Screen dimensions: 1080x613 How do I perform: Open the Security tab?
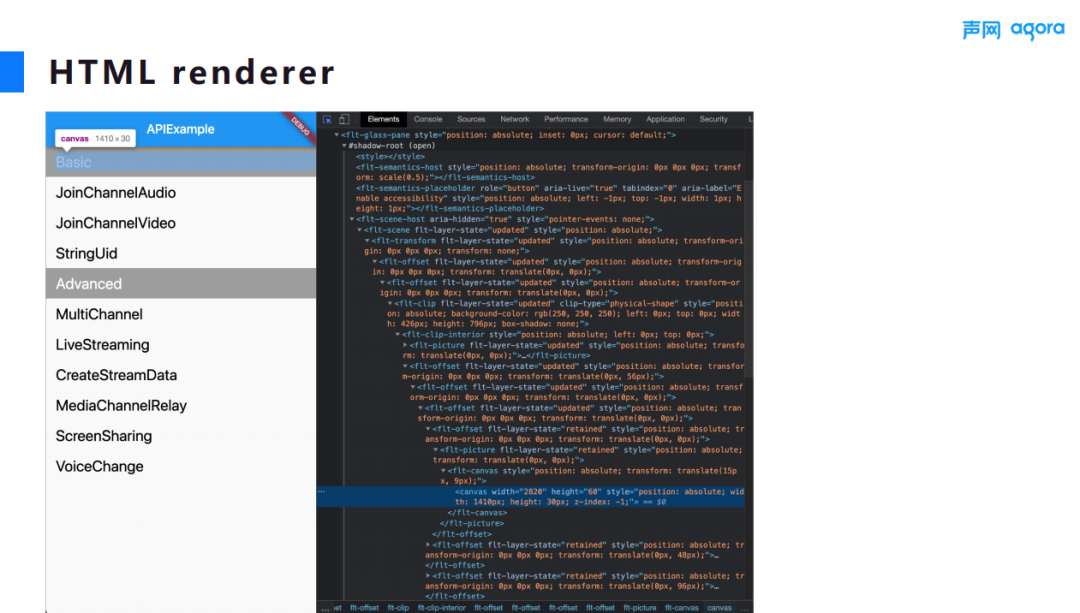point(714,119)
